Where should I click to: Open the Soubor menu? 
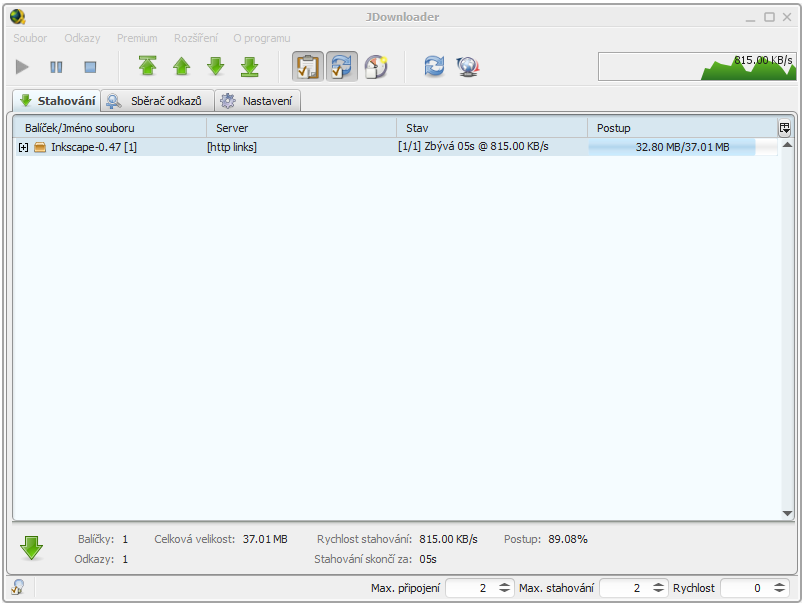(x=30, y=38)
